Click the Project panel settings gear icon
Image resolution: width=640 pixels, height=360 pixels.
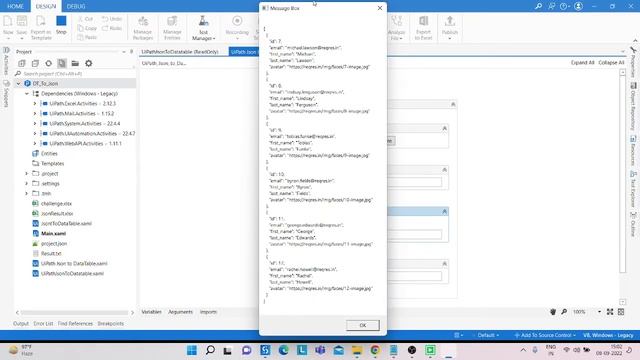89,63
